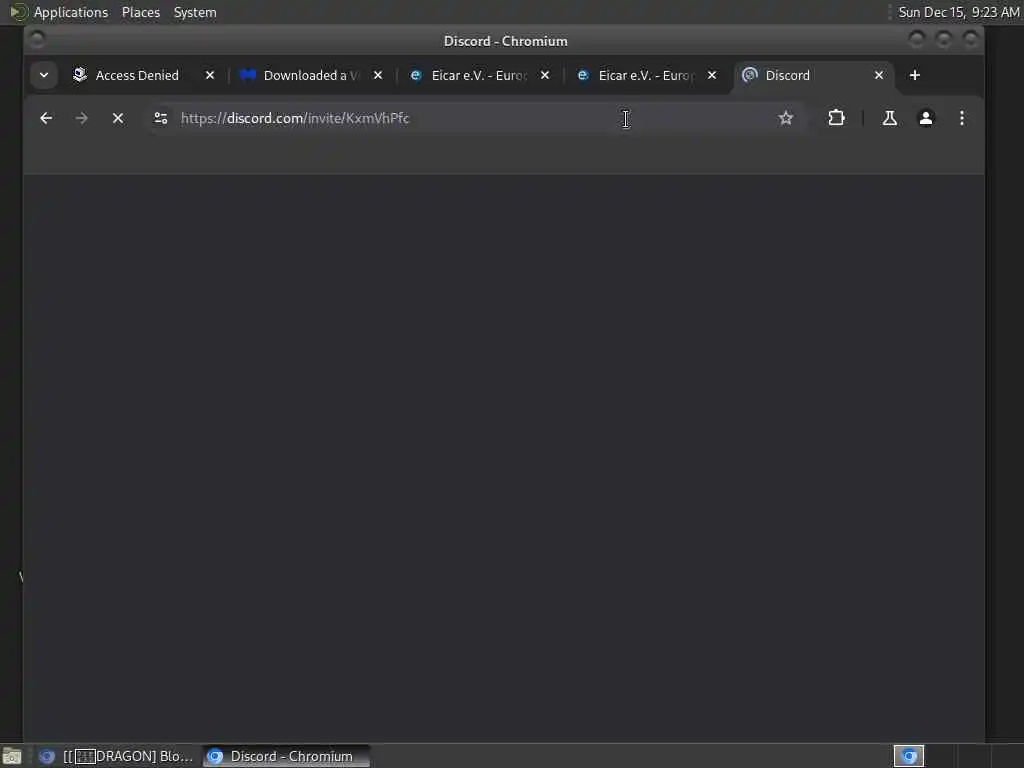This screenshot has height=768, width=1024.
Task: Click the window menu button at title bar left
Action: pyautogui.click(x=37, y=40)
